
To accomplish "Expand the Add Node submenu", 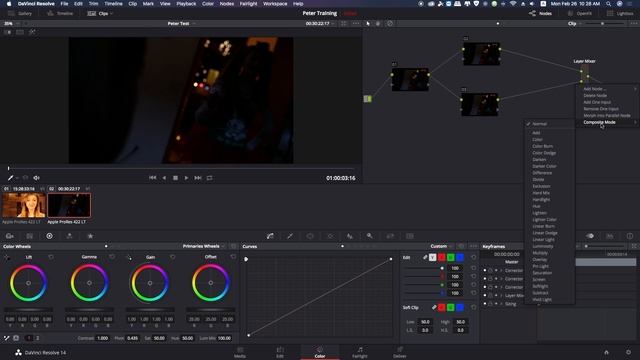I will click(607, 89).
